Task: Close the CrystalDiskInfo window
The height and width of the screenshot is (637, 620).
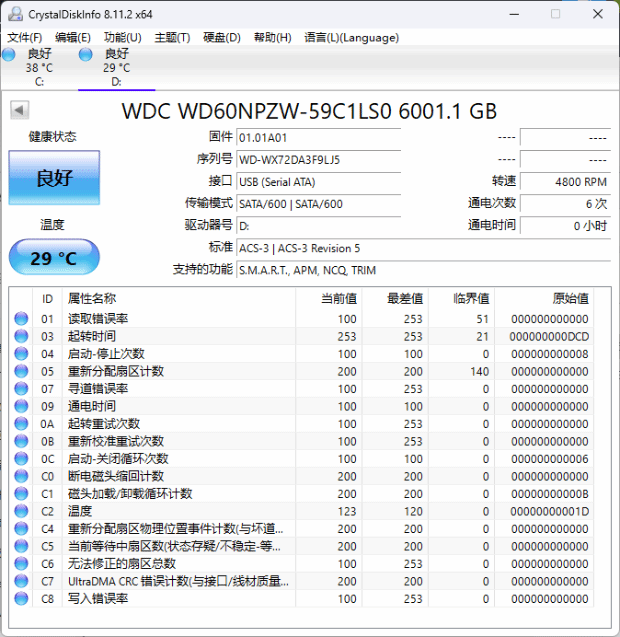Action: coord(598,14)
